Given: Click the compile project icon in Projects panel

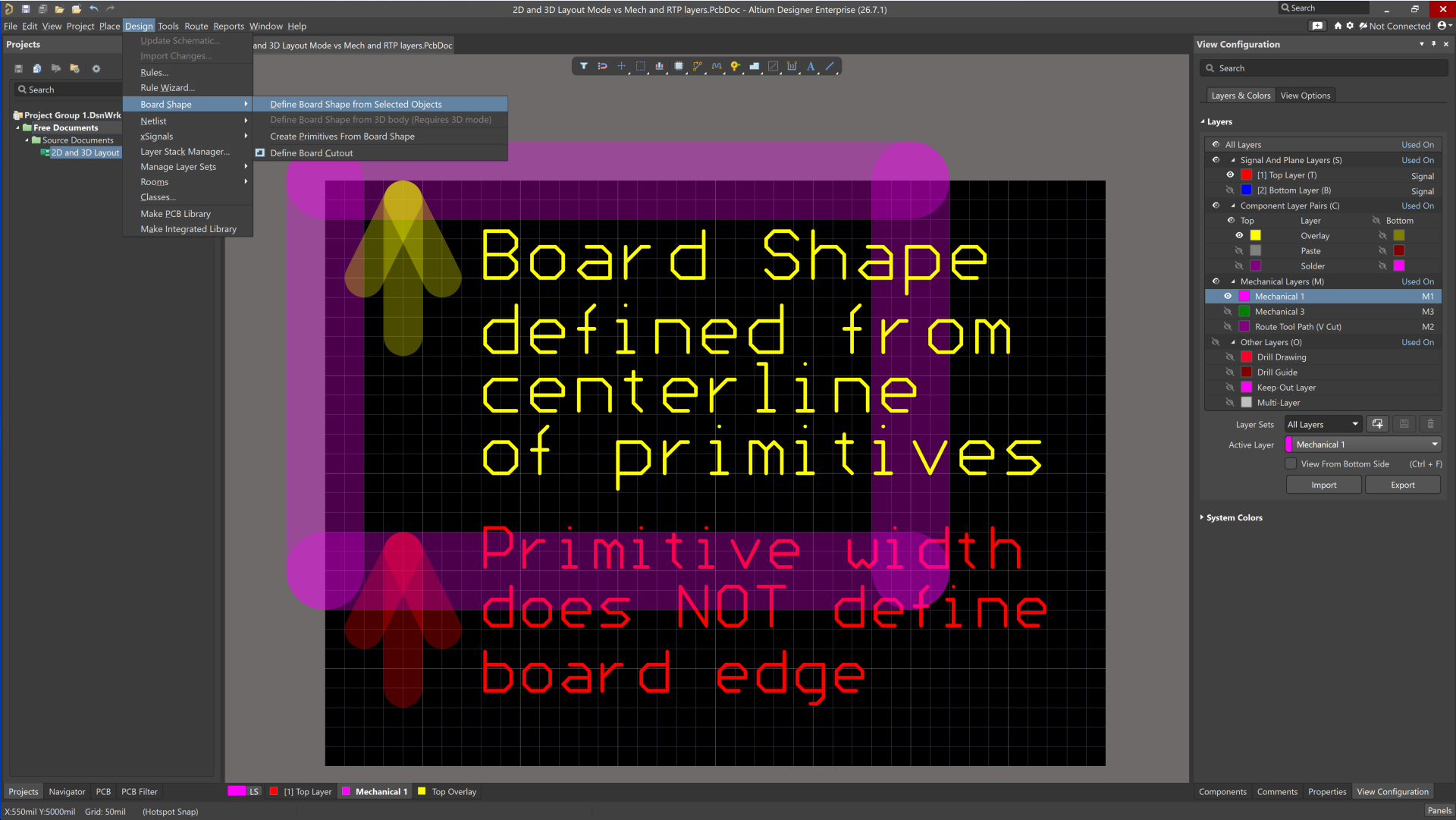Looking at the screenshot, I should (37, 68).
